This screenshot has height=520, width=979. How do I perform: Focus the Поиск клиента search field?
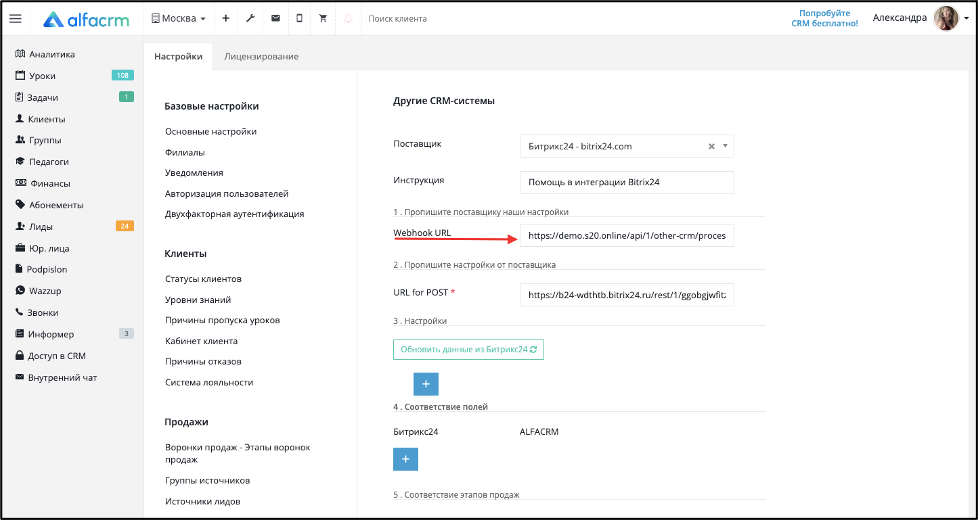tap(398, 19)
